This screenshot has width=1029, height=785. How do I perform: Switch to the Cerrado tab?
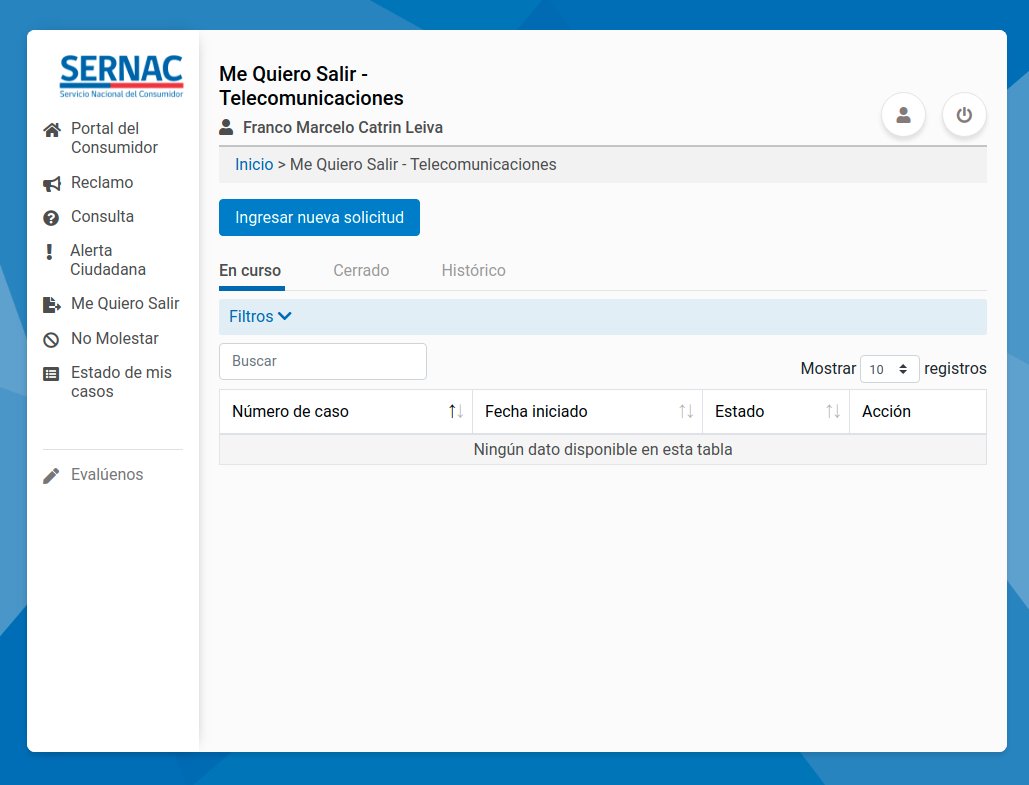(361, 270)
